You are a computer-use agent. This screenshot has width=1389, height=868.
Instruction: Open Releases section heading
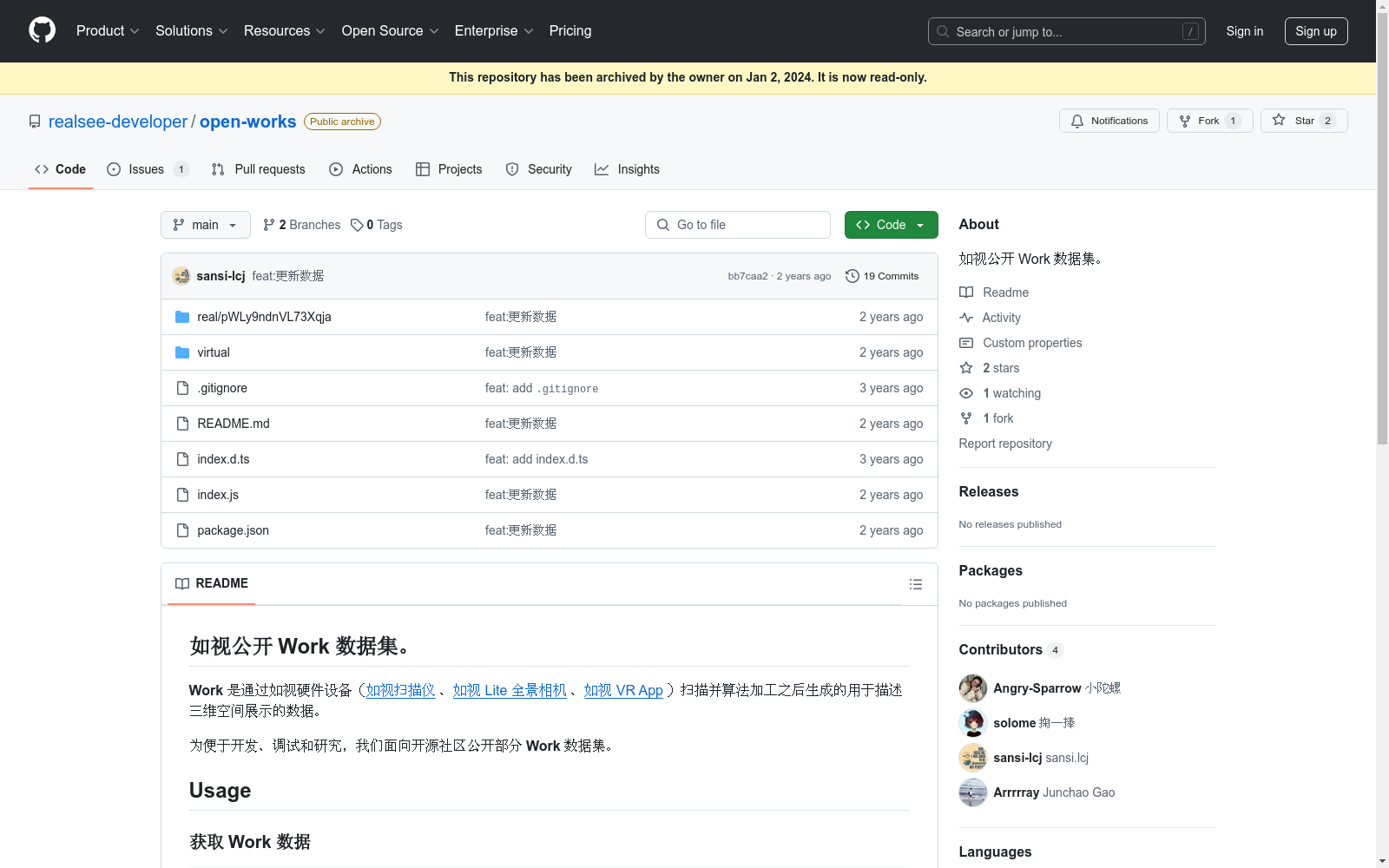coord(989,491)
